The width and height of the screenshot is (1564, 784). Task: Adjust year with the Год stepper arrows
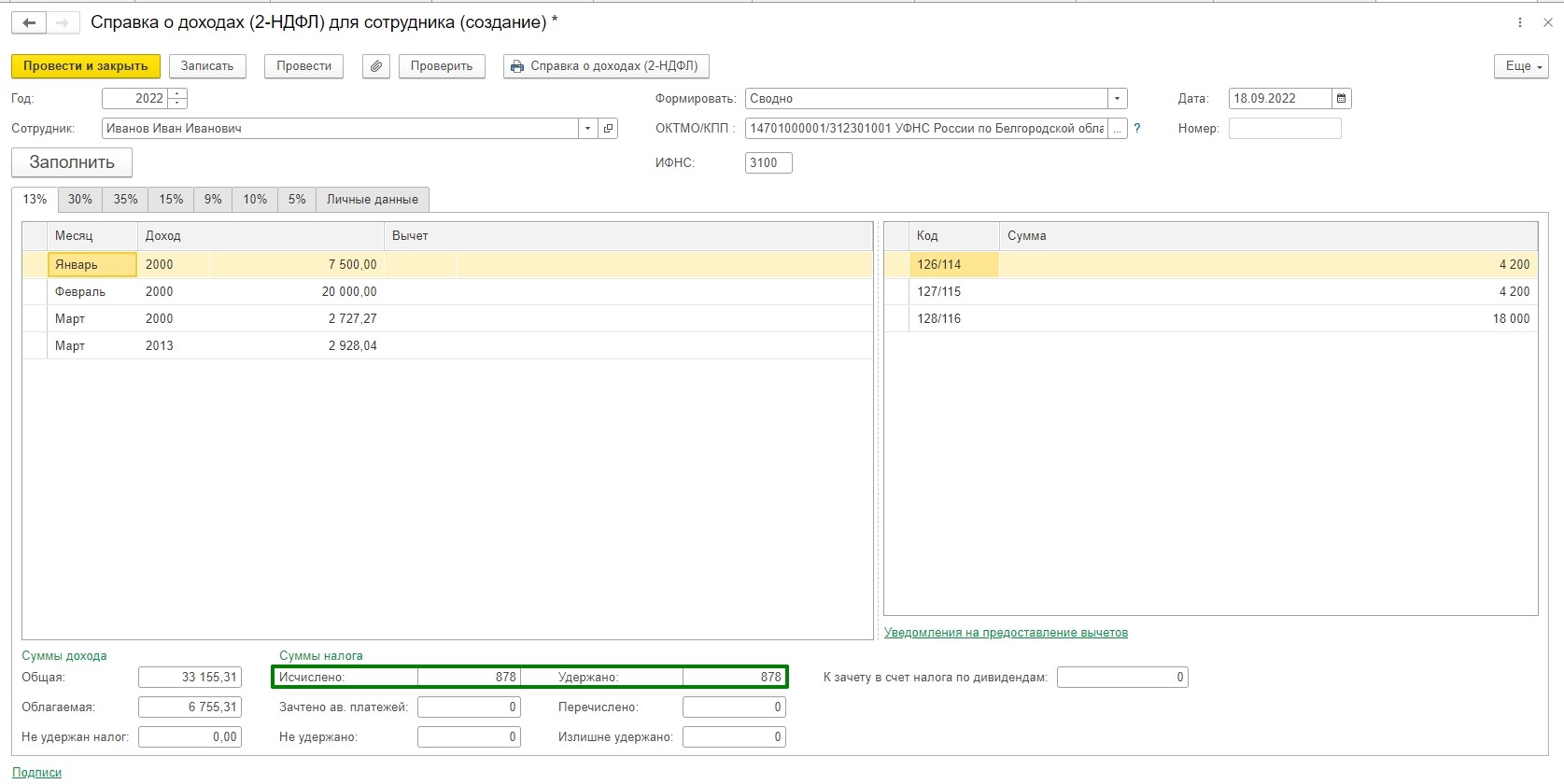click(177, 99)
